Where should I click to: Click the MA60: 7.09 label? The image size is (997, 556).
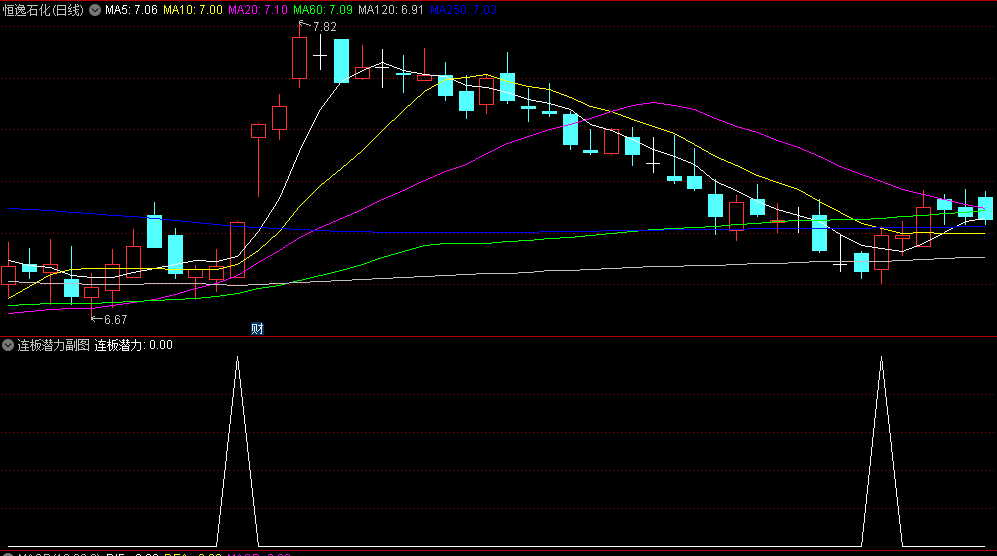pos(322,10)
